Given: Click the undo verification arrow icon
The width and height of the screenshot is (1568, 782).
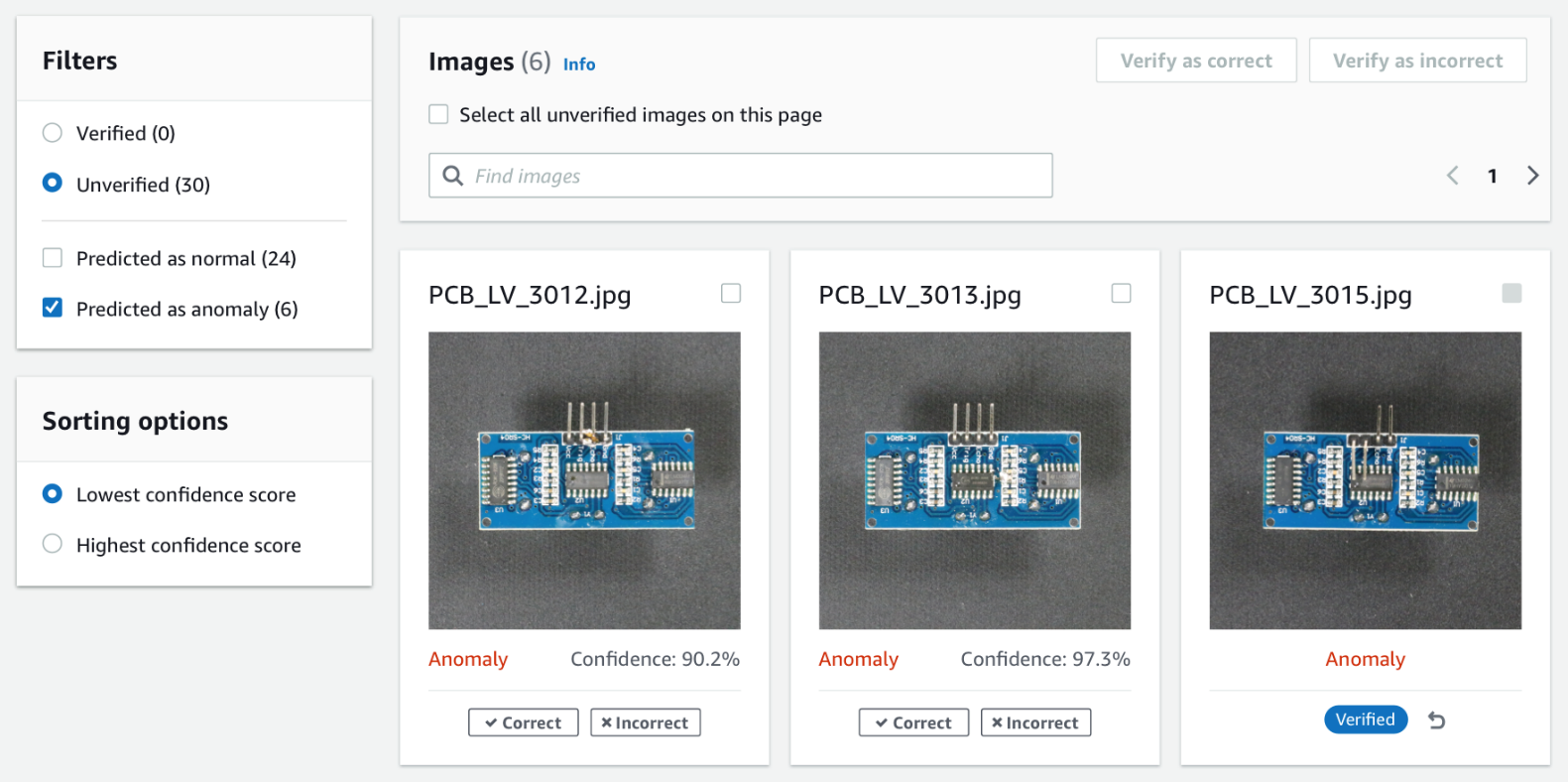Looking at the screenshot, I should tap(1436, 720).
